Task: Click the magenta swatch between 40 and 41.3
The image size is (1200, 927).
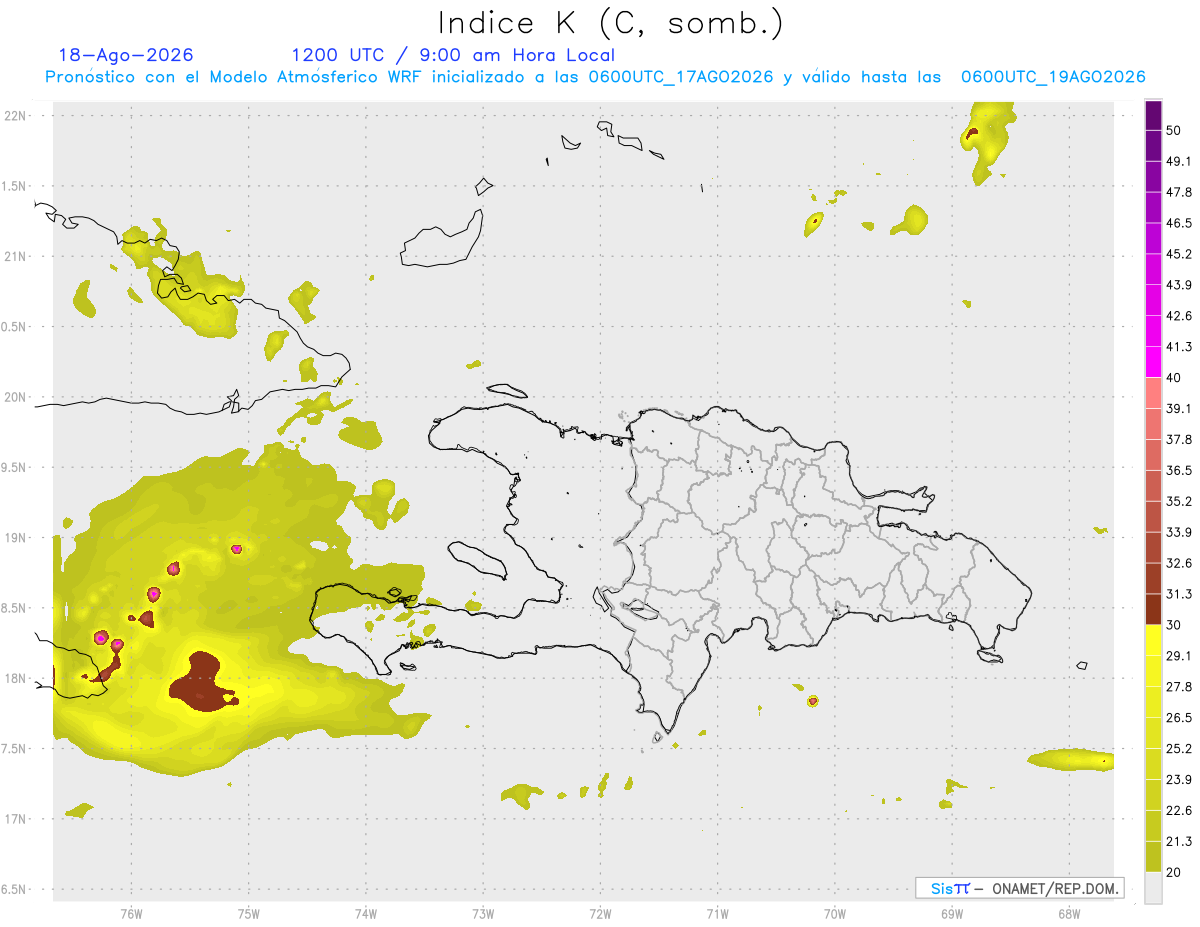Action: coord(1153,362)
